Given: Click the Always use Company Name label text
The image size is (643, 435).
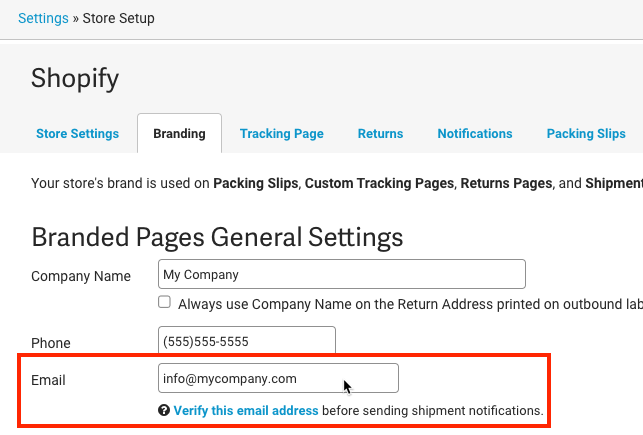Looking at the screenshot, I should tap(410, 304).
